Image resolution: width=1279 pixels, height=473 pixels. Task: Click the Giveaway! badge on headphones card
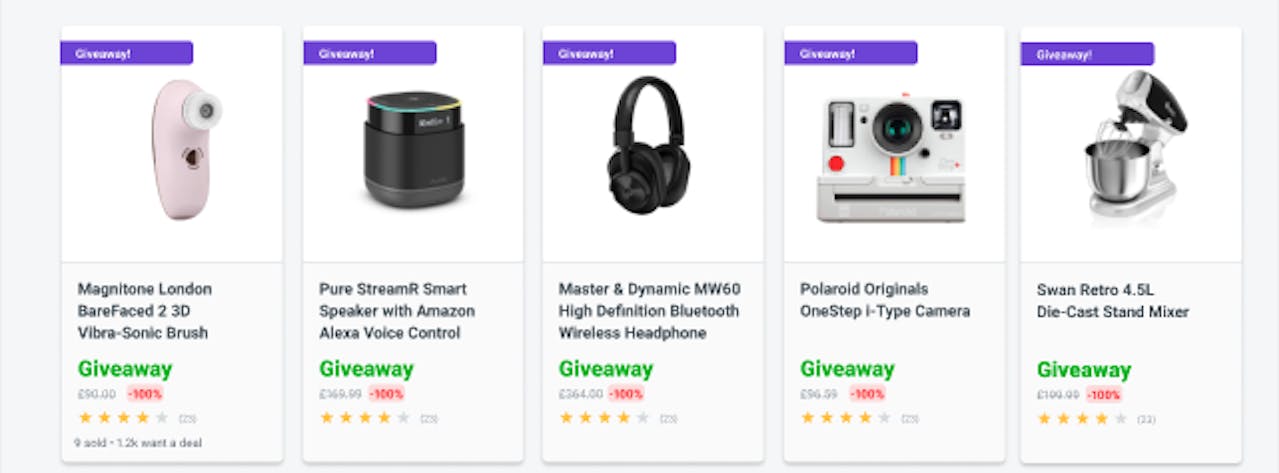coord(609,53)
